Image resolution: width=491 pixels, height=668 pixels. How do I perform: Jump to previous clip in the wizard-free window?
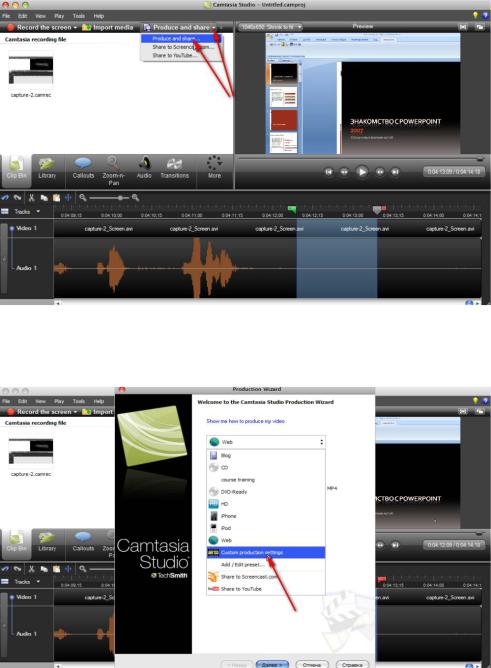coord(329,172)
